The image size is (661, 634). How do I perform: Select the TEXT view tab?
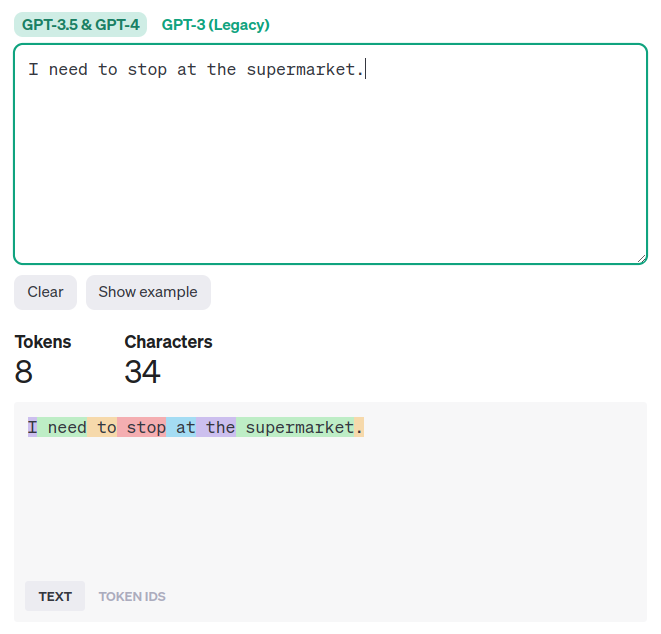55,596
